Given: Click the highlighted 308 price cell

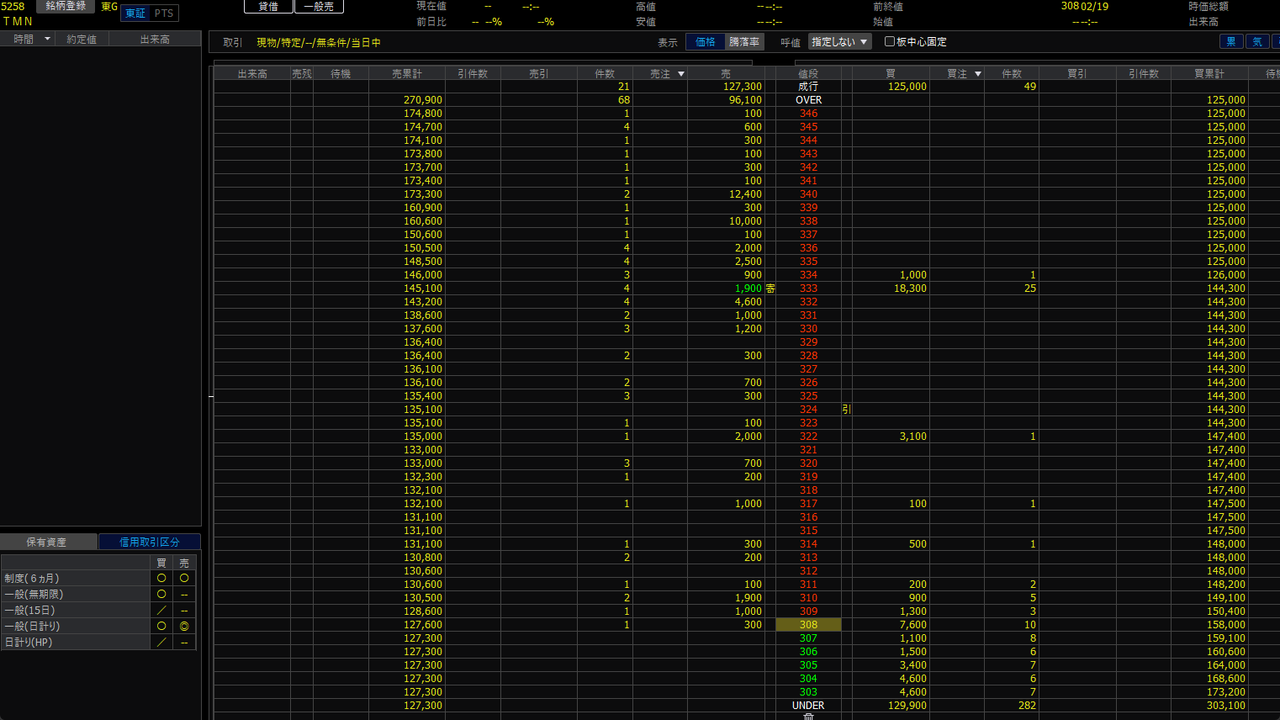Looking at the screenshot, I should point(808,625).
